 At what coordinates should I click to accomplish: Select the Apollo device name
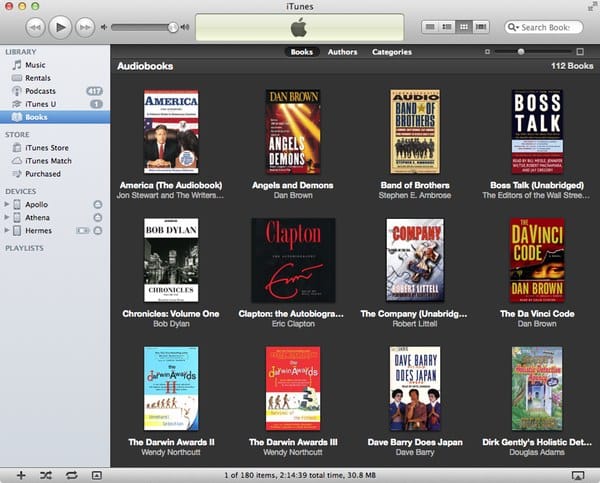click(x=36, y=204)
